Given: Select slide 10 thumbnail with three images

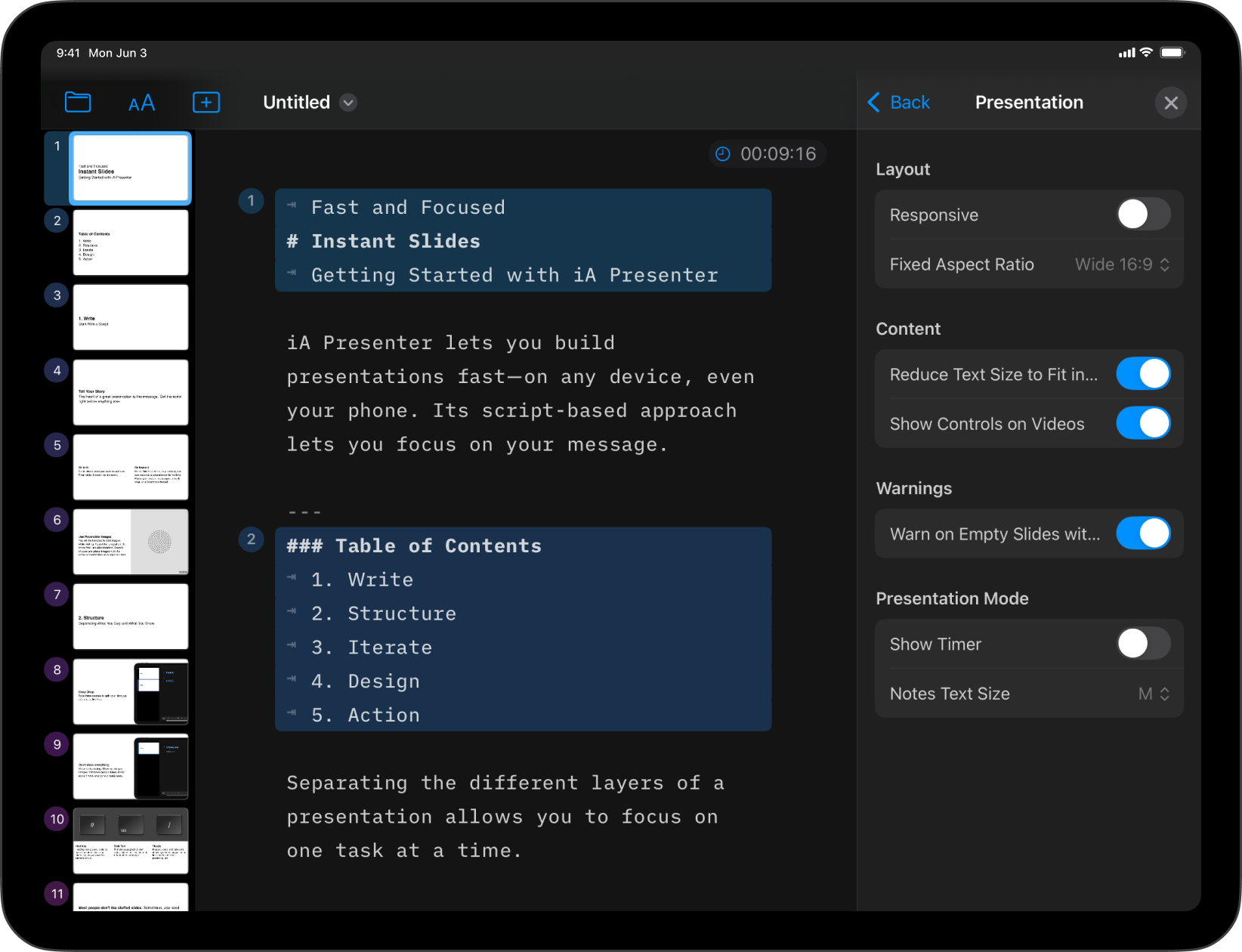Looking at the screenshot, I should 131,841.
